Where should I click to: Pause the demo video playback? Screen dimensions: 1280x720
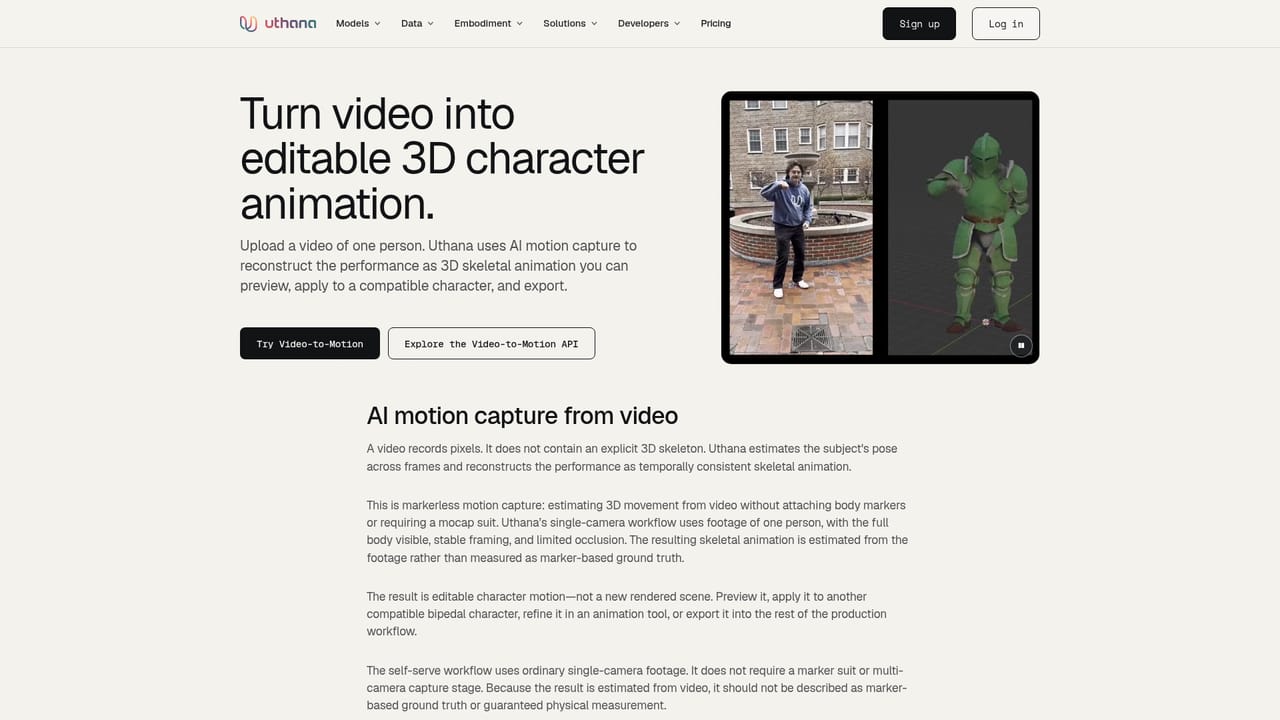click(x=1020, y=345)
